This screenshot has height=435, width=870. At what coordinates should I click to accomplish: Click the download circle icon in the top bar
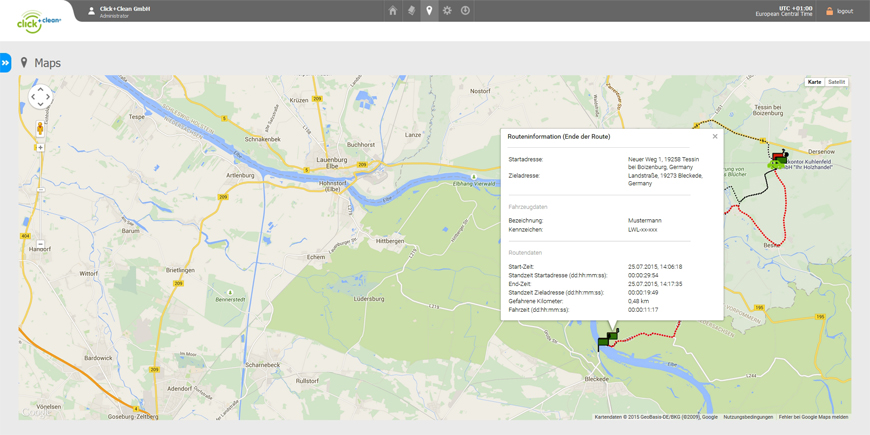click(466, 11)
